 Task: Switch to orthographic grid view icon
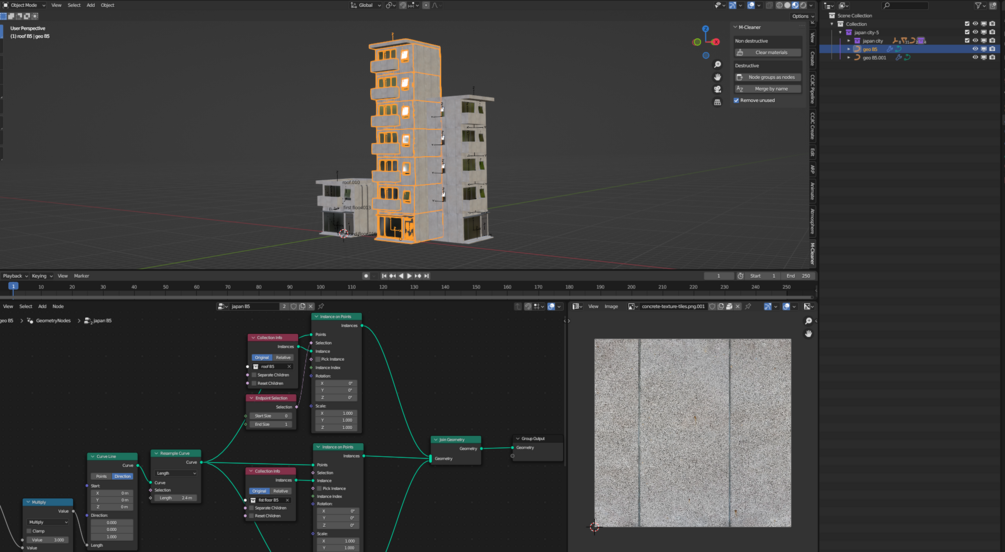[717, 102]
